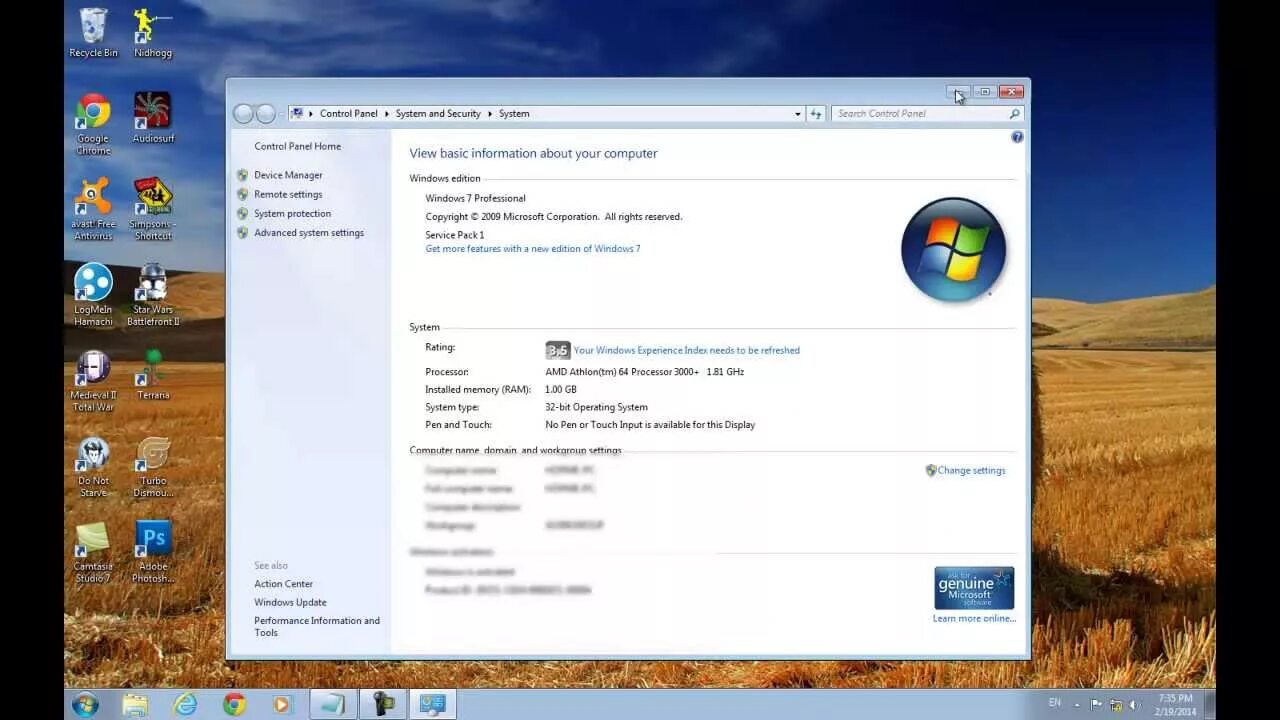The width and height of the screenshot is (1280, 720).
Task: Launch Adobe Photoshop from the desktop
Action: coord(153,552)
